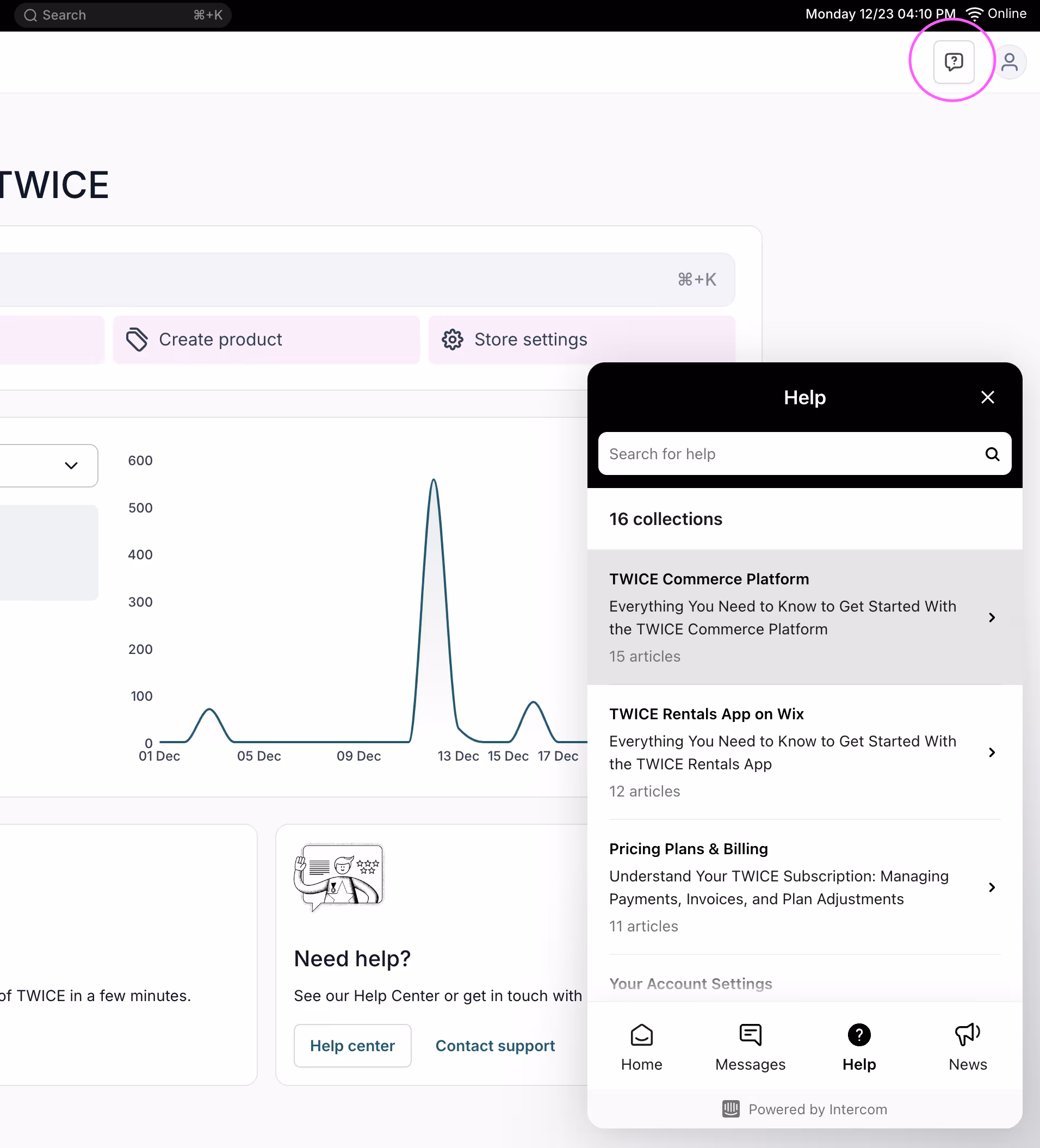
Task: Switch to the Messages tab
Action: (x=750, y=1047)
